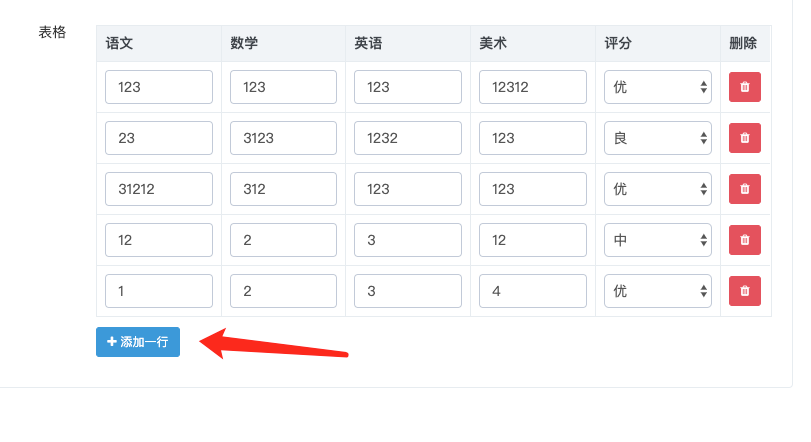Open third row 评分 dropdown
Screen dimensions: 811x442
(x=657, y=189)
